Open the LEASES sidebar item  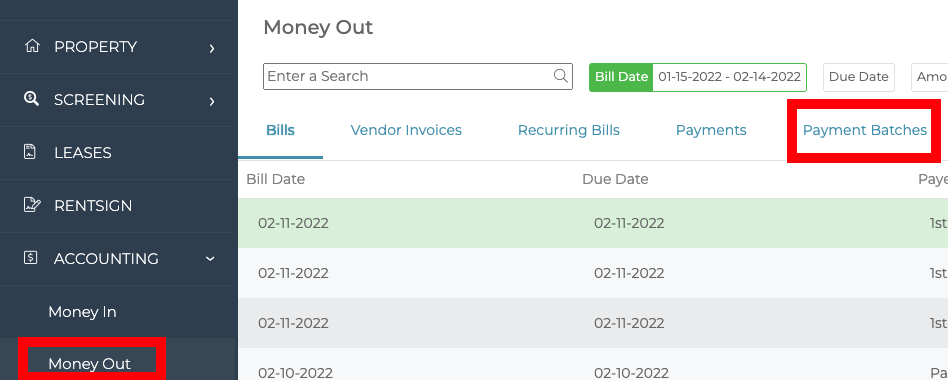click(118, 153)
